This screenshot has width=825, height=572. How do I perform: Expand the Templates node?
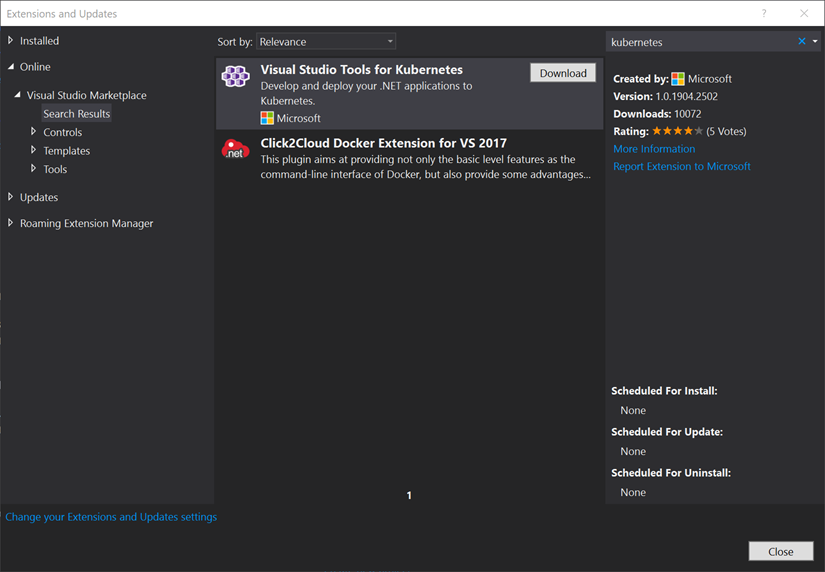(x=33, y=150)
